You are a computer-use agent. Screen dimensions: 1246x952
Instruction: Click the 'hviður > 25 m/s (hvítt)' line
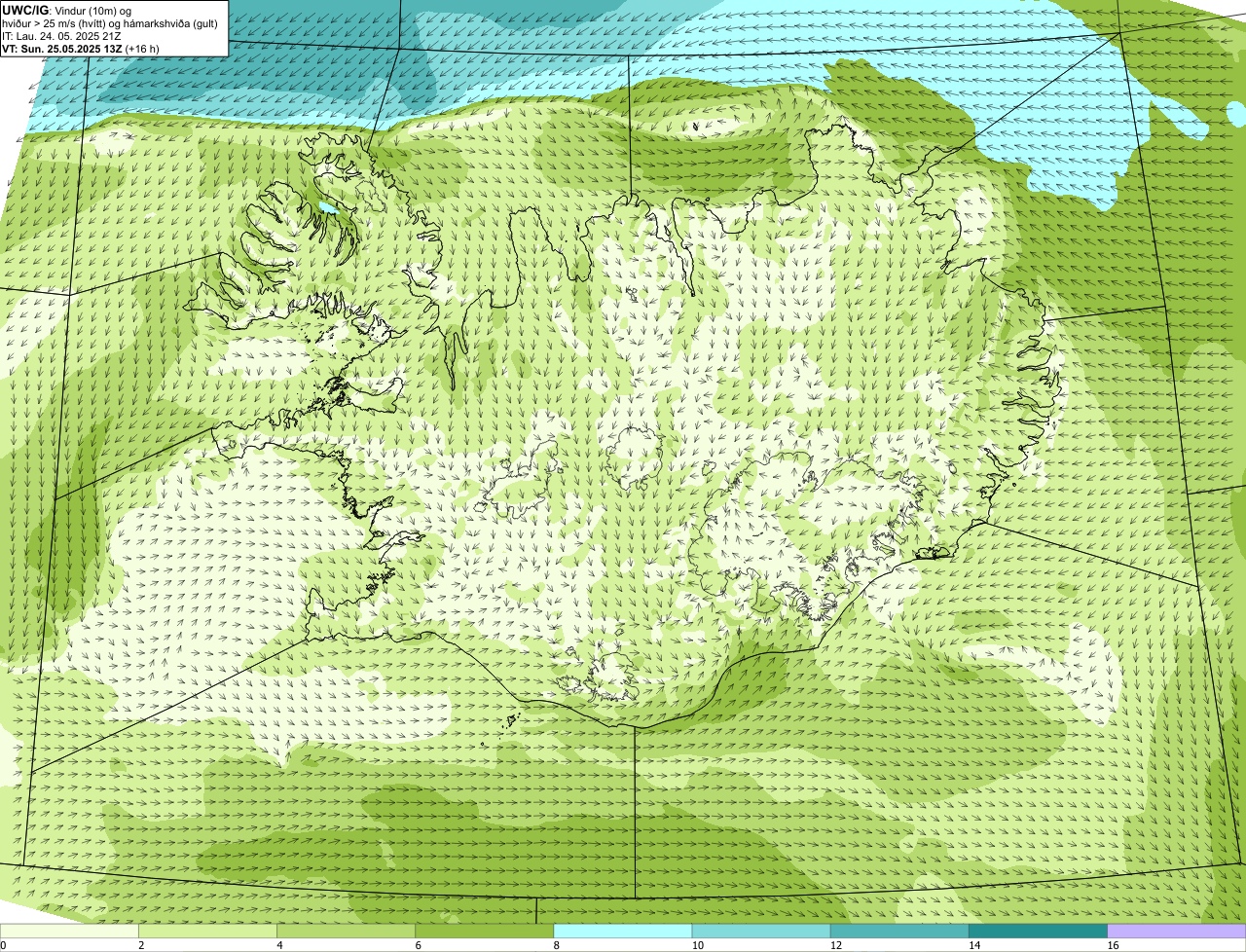click(x=109, y=23)
